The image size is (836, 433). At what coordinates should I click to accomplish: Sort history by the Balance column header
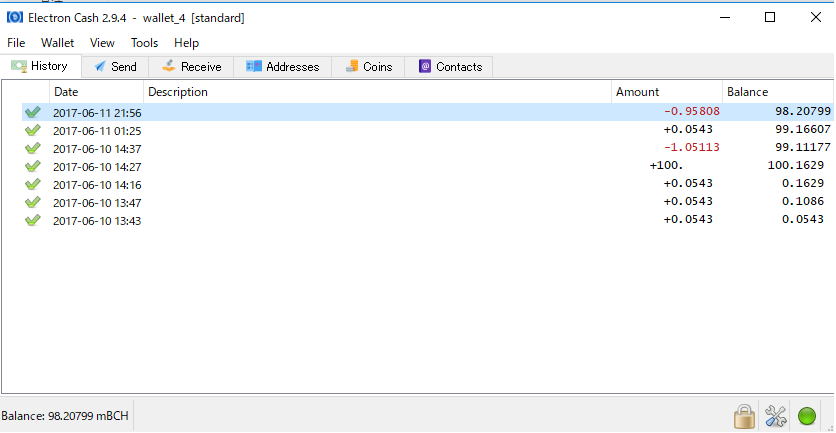point(778,92)
